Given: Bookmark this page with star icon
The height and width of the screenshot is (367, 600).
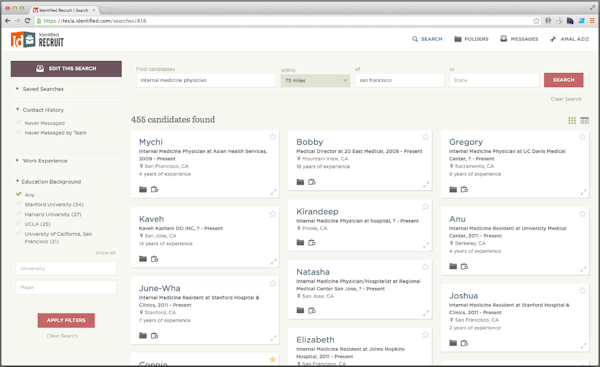Looking at the screenshot, I should [536, 21].
